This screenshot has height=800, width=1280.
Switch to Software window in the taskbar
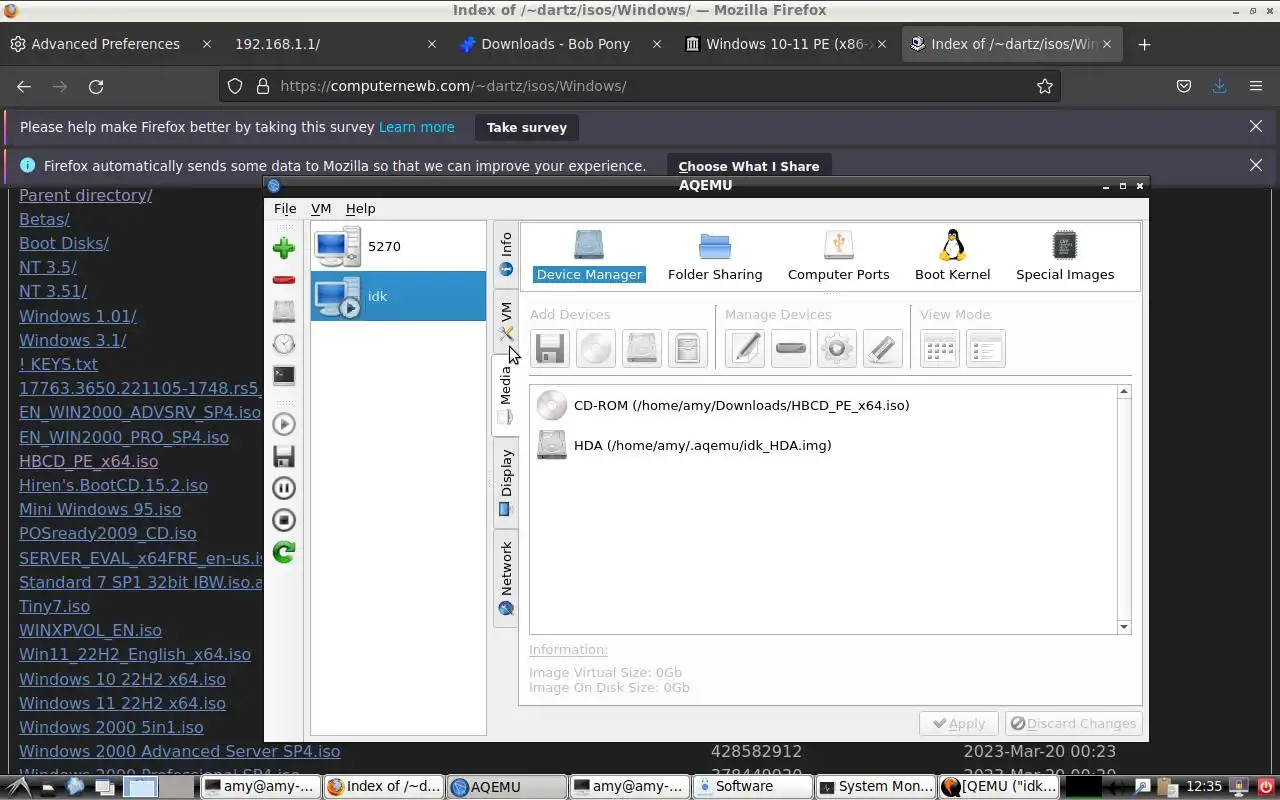752,786
